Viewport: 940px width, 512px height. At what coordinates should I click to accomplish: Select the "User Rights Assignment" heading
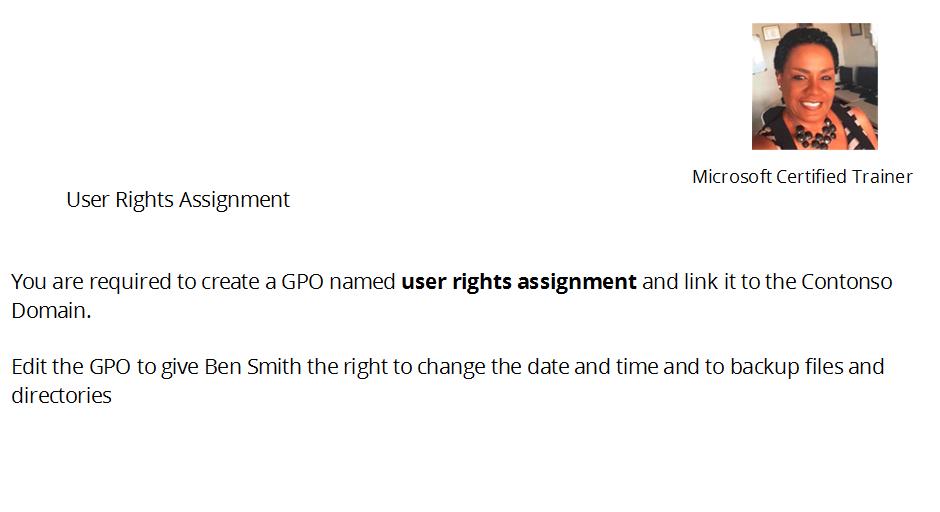[178, 200]
